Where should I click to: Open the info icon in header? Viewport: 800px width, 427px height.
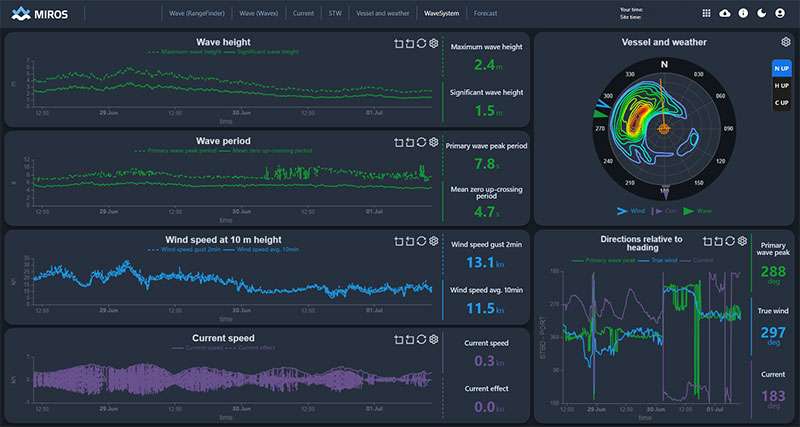(x=743, y=14)
